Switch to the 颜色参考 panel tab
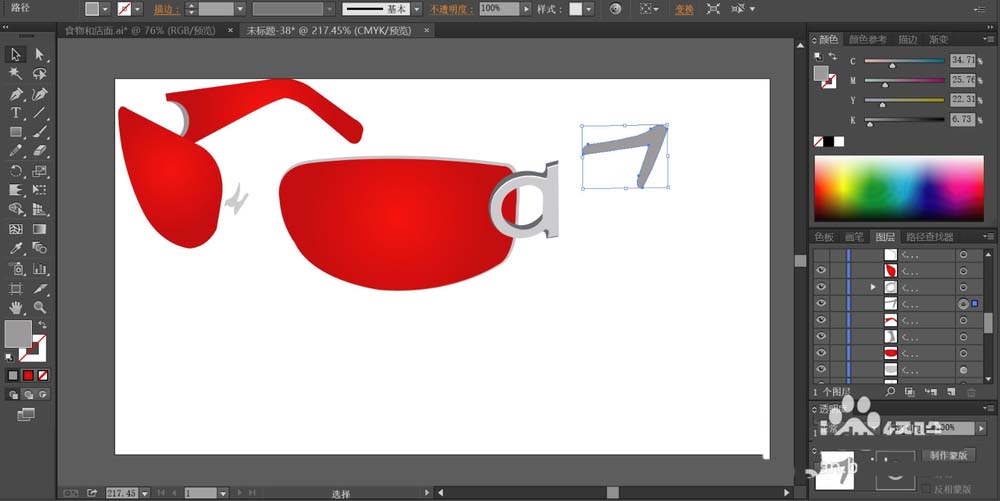The width and height of the screenshot is (1000, 501). tap(867, 40)
